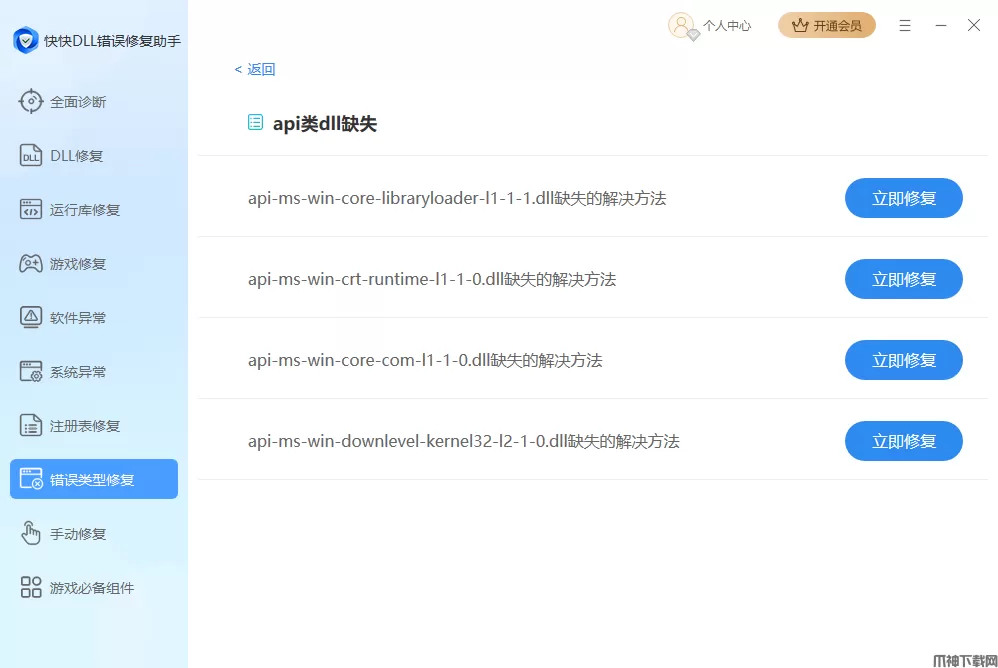Screen dimensions: 998x668
Task: Click the 注册表修复 list icon
Action: [x=31, y=425]
